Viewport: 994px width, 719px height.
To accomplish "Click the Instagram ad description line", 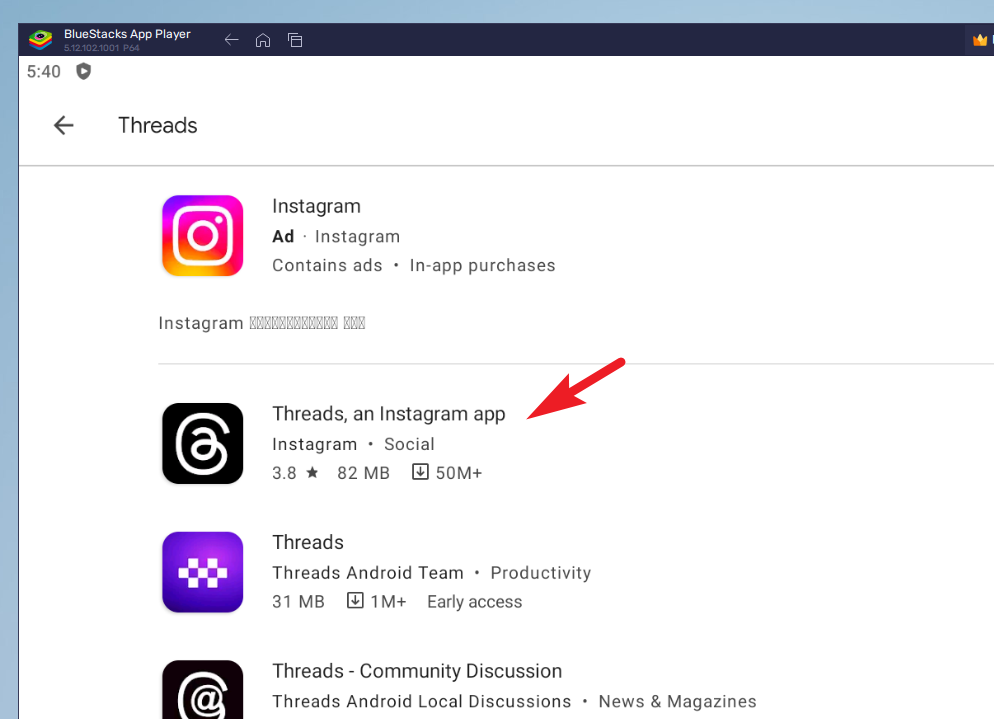I will click(x=262, y=323).
